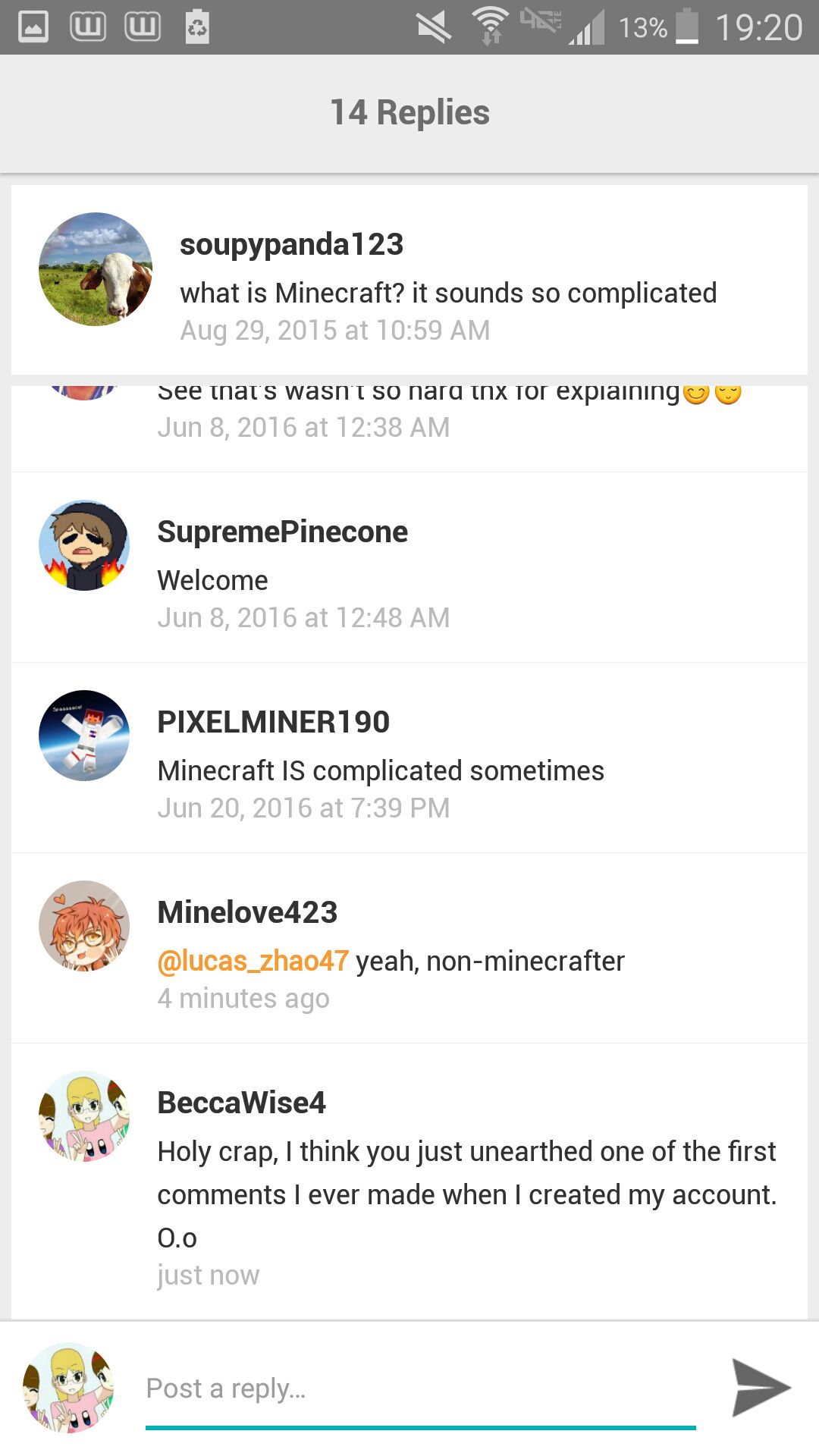Tap the PIXELMINER190 username
819x1456 pixels.
[x=273, y=723]
